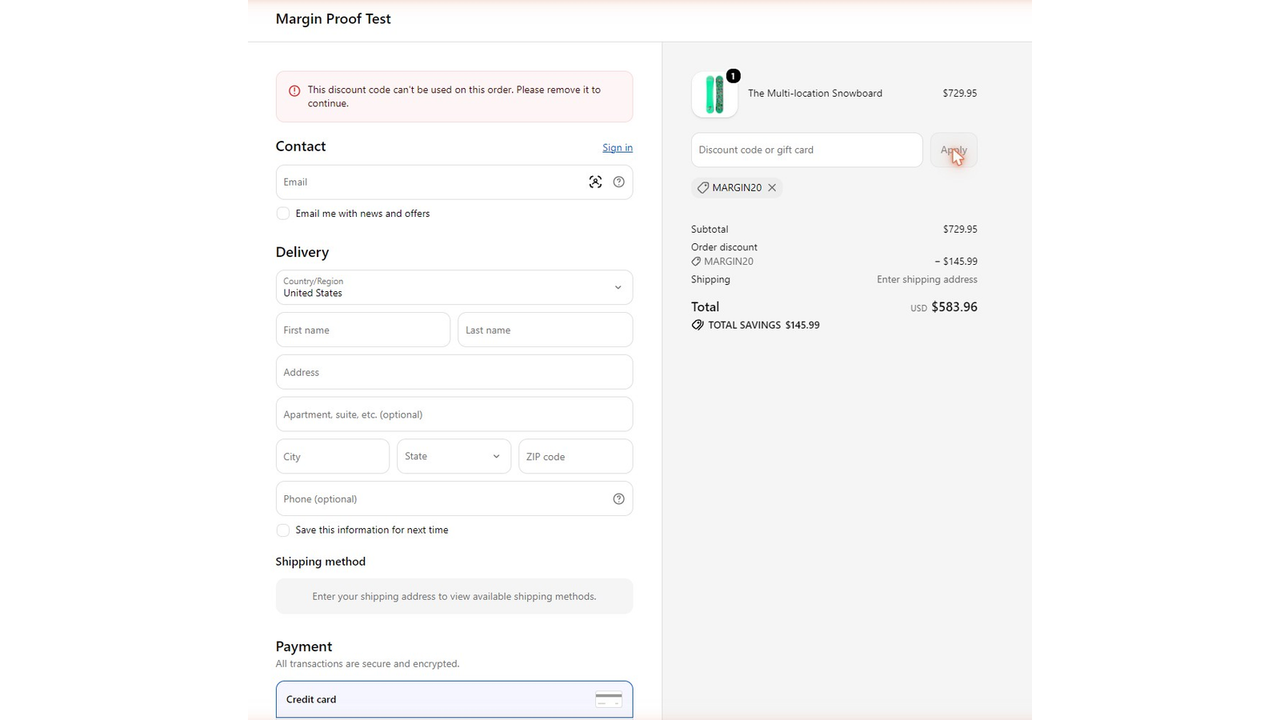1280x720 pixels.
Task: Click the MARGIN20 tag icon under Order discount
Action: pyautogui.click(x=696, y=261)
